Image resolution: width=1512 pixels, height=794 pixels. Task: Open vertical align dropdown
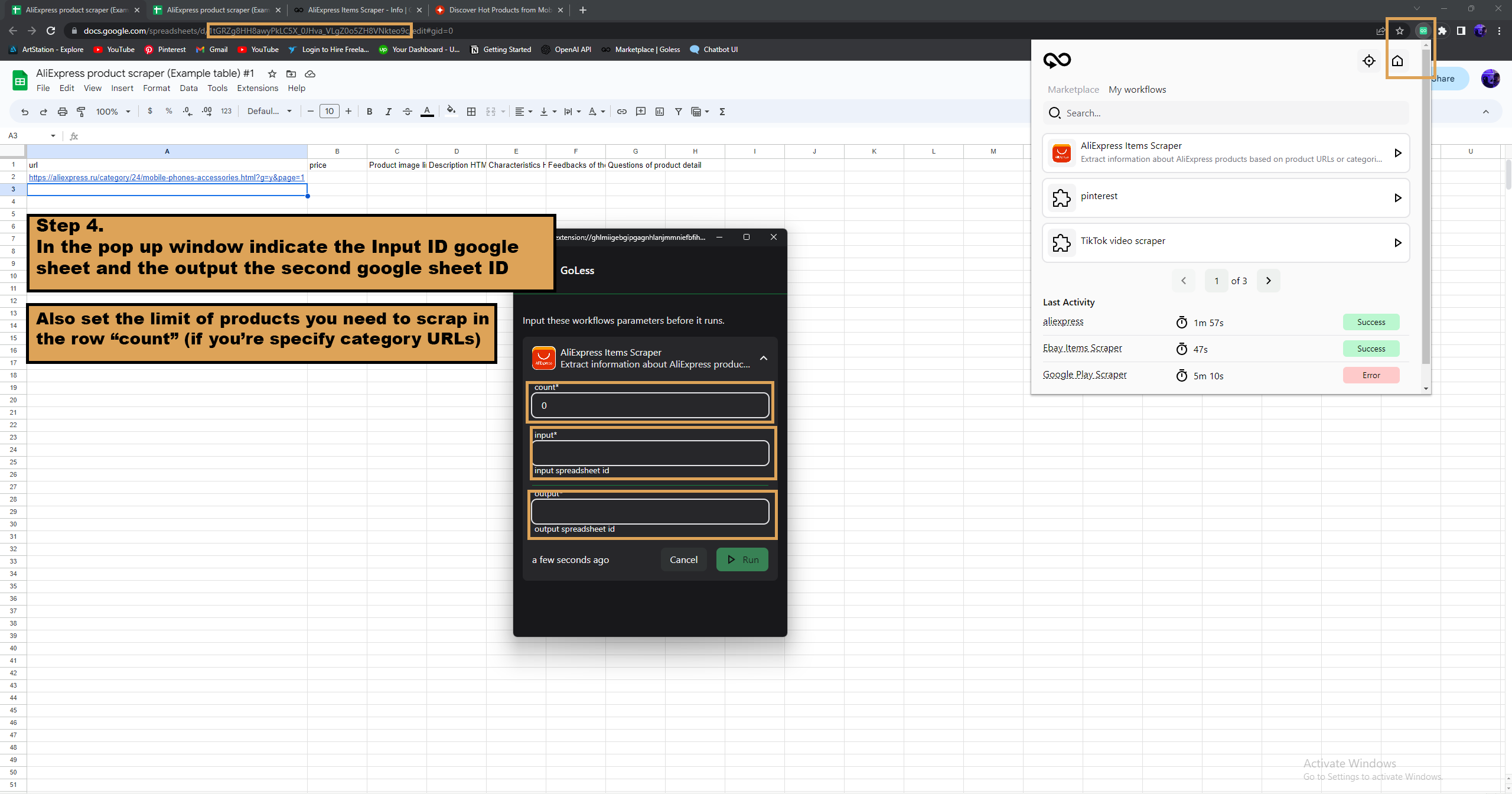point(548,112)
